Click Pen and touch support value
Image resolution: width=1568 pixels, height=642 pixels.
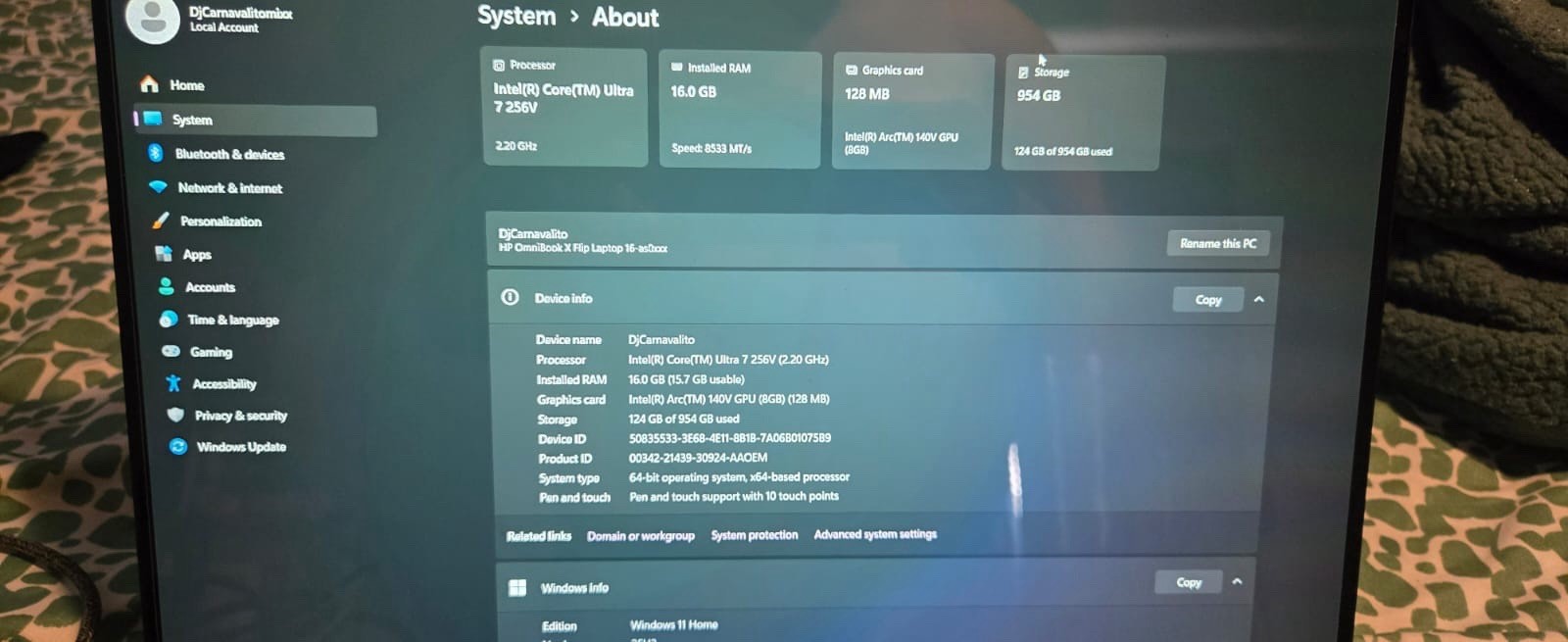[x=734, y=497]
